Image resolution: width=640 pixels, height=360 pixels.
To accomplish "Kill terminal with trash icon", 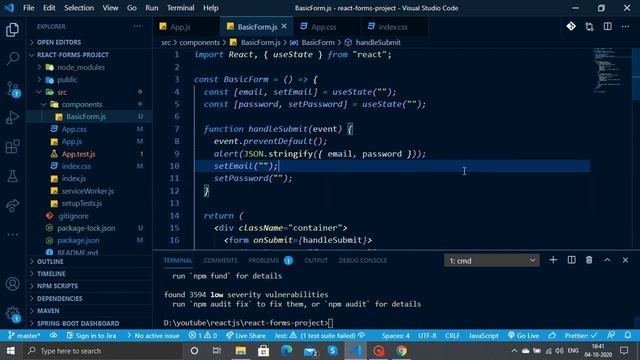I will (589, 260).
